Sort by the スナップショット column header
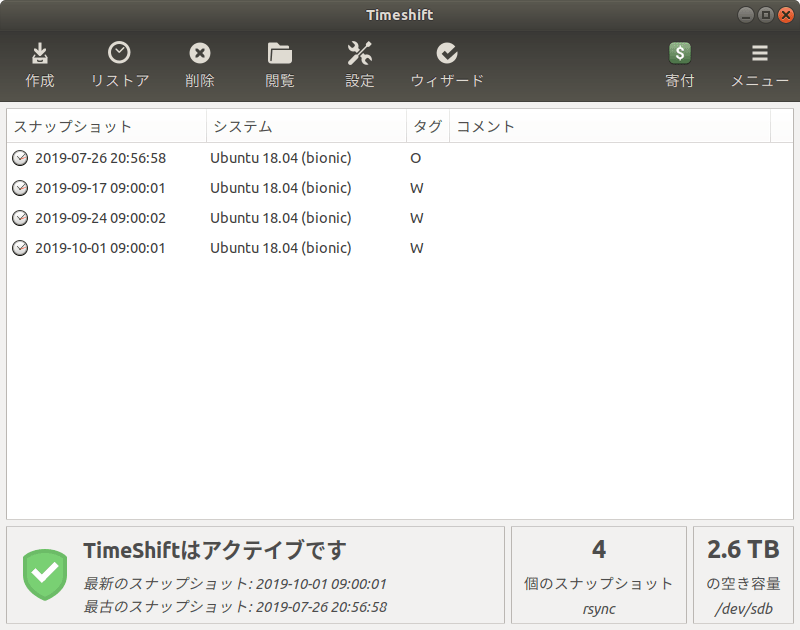The image size is (800, 630). pos(107,126)
